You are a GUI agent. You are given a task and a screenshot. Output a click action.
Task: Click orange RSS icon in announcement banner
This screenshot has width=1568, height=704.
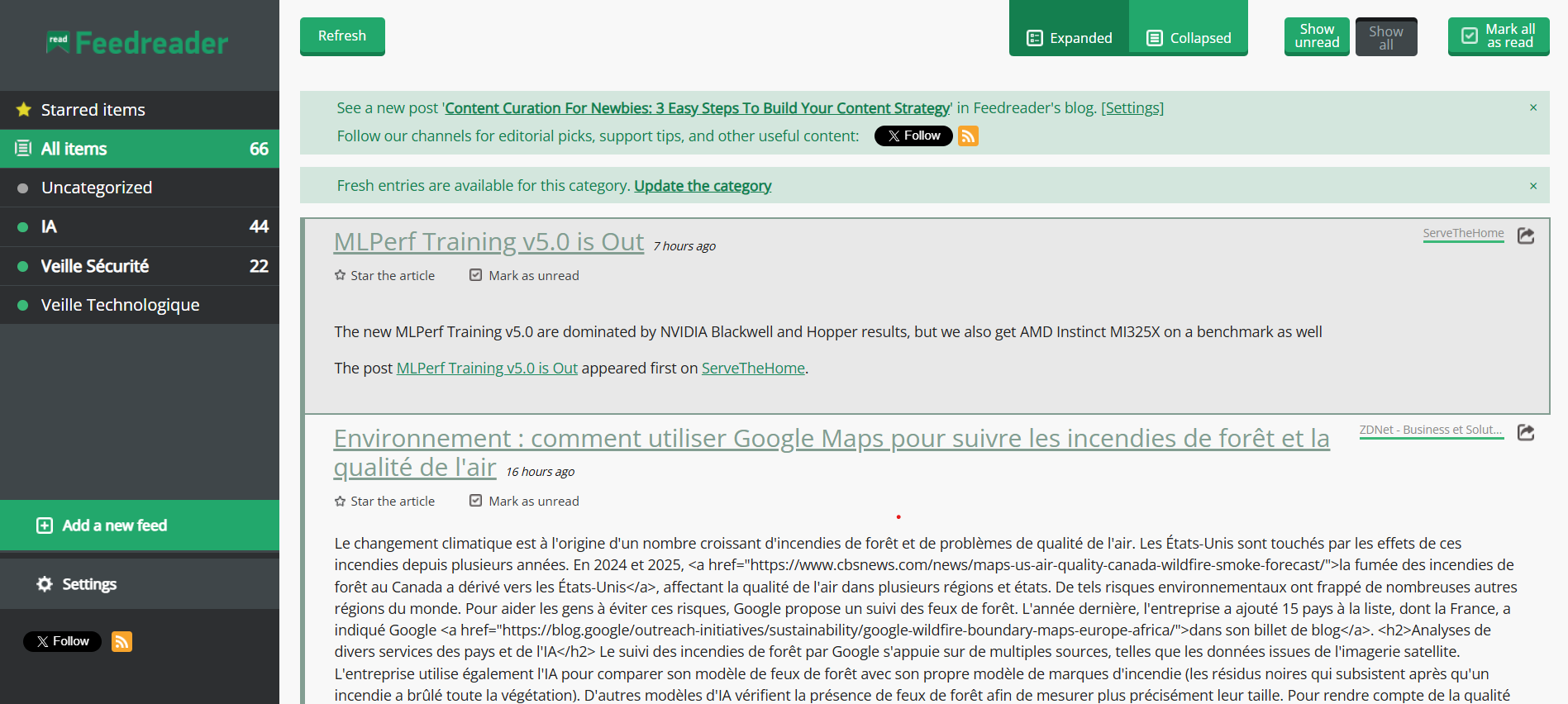click(968, 136)
